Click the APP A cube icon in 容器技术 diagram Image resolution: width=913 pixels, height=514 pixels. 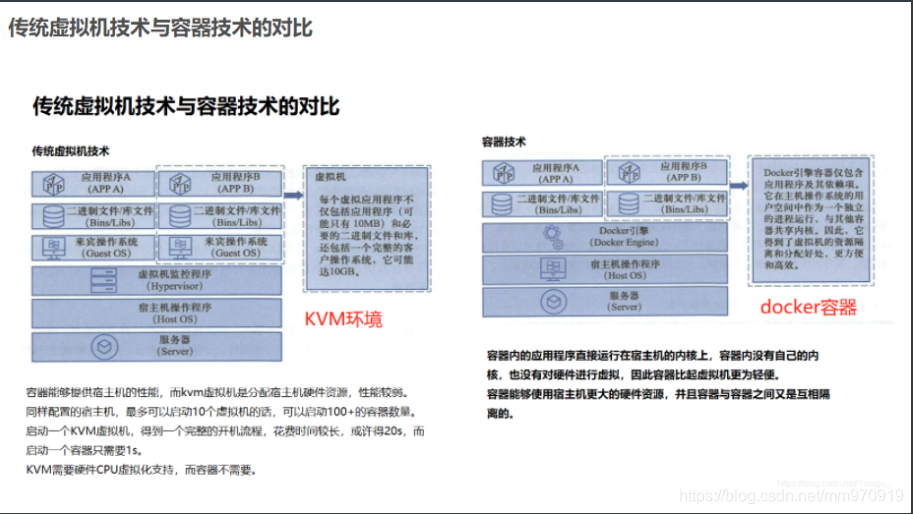tap(504, 173)
